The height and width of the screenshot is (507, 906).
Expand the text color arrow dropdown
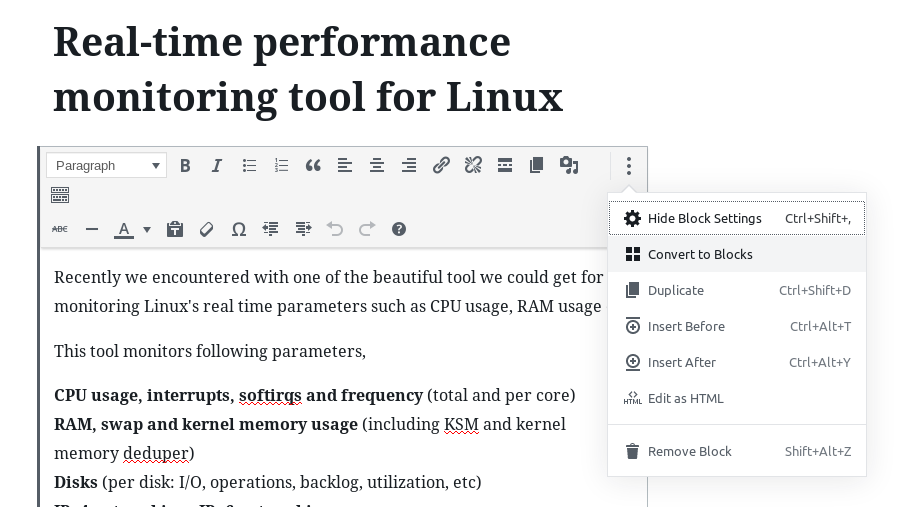point(147,230)
